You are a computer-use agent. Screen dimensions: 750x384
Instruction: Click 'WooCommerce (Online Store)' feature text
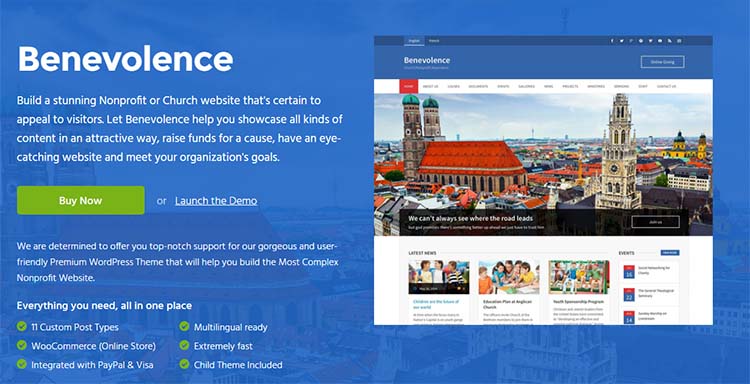[x=94, y=346]
